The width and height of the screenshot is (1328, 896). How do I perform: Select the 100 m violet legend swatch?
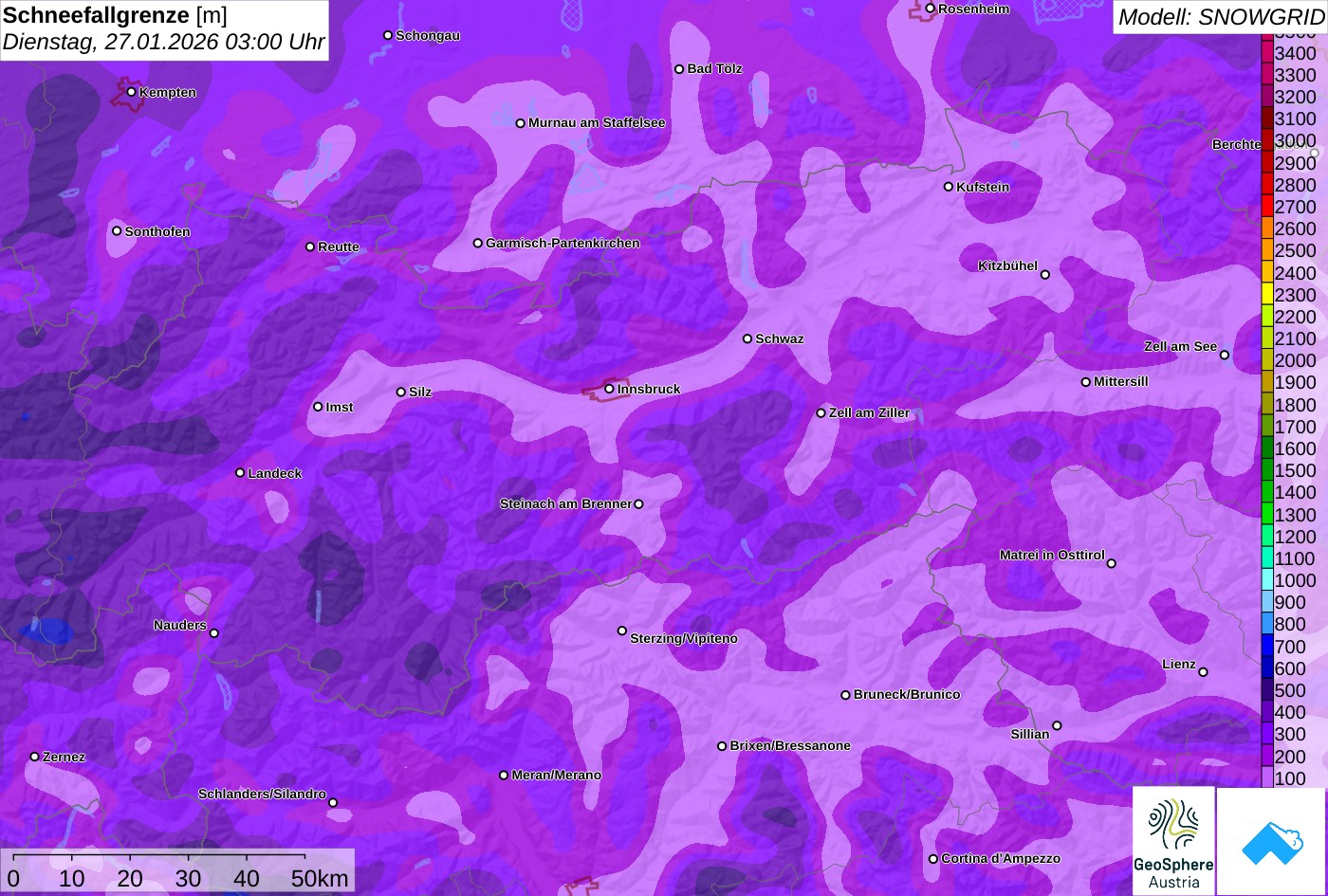1266,777
